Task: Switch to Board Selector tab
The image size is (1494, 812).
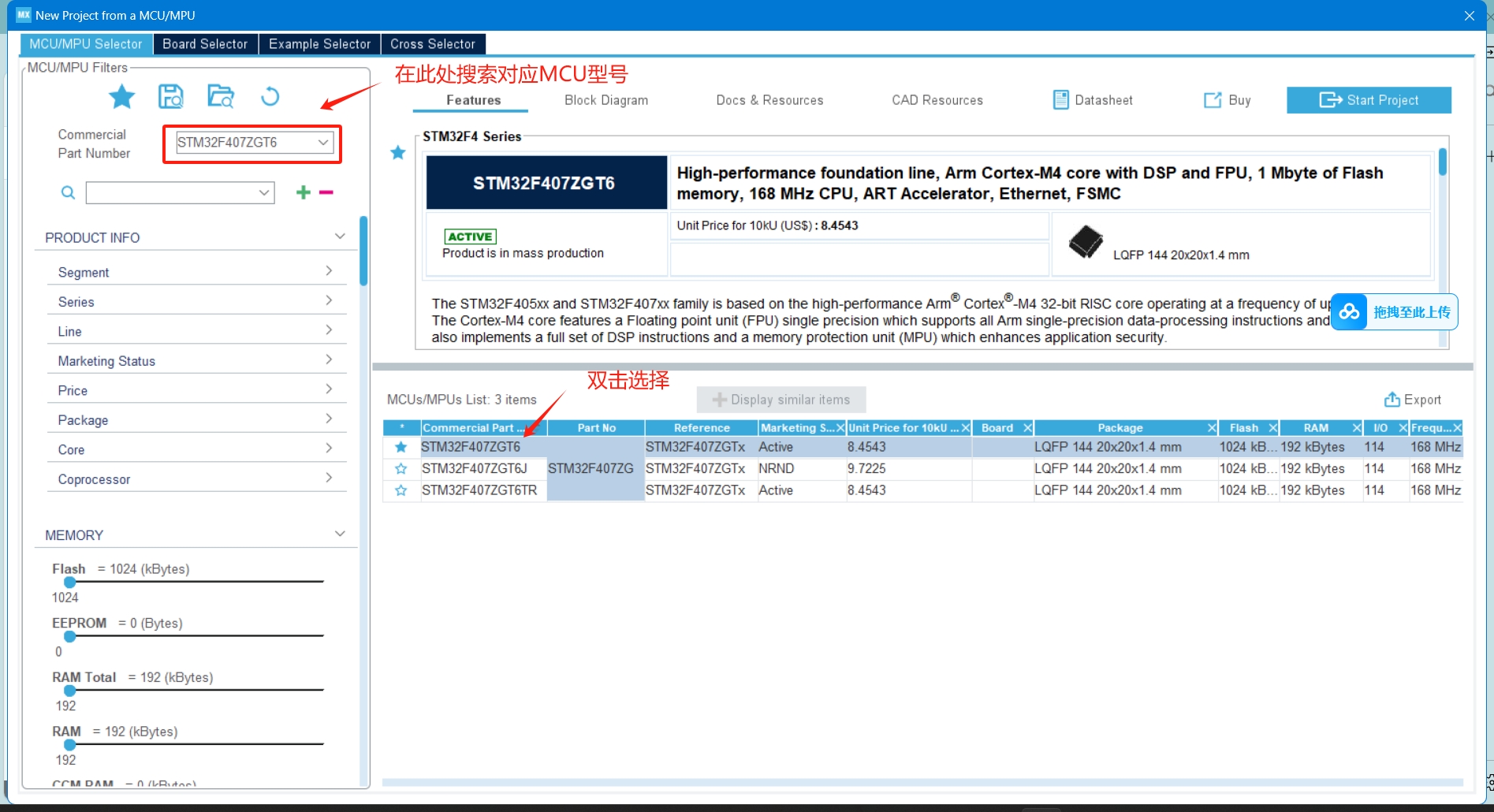Action: pyautogui.click(x=205, y=44)
